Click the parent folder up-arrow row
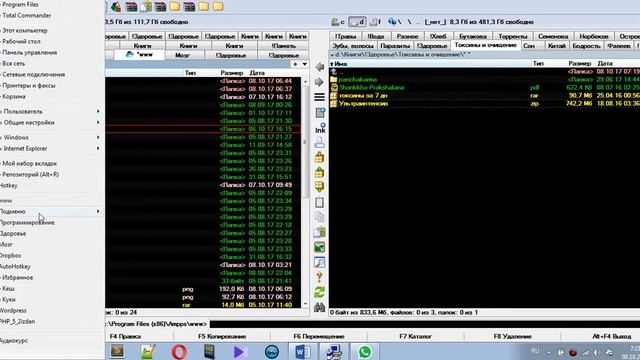Viewport: 640px width, 360px height. coord(484,71)
